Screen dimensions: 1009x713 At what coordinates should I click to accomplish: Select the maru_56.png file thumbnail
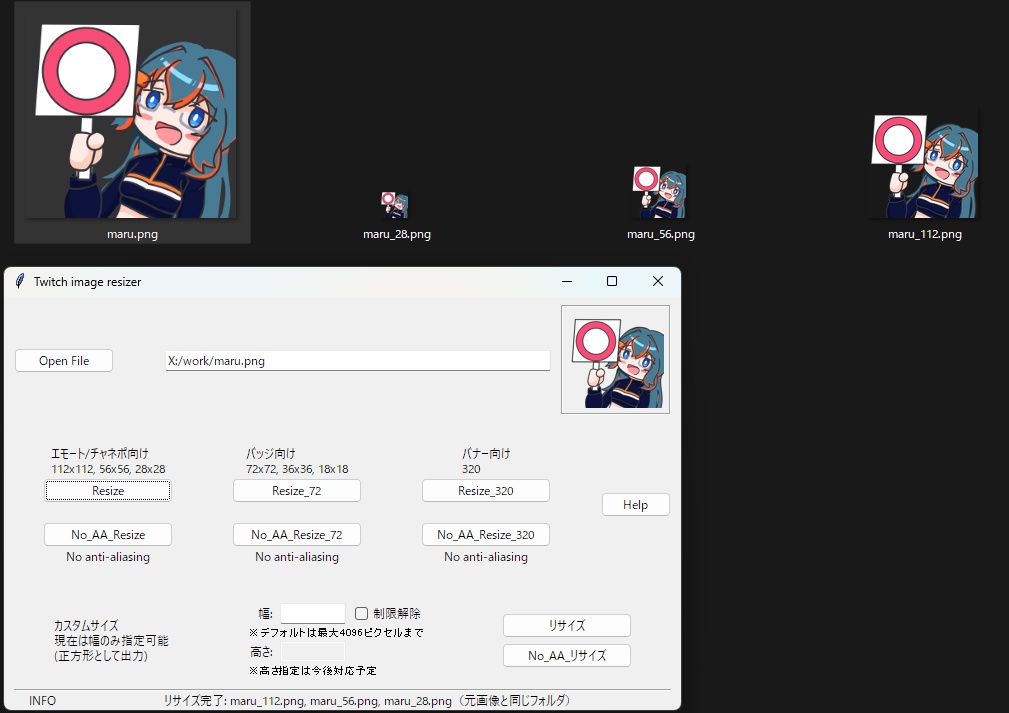(x=660, y=191)
